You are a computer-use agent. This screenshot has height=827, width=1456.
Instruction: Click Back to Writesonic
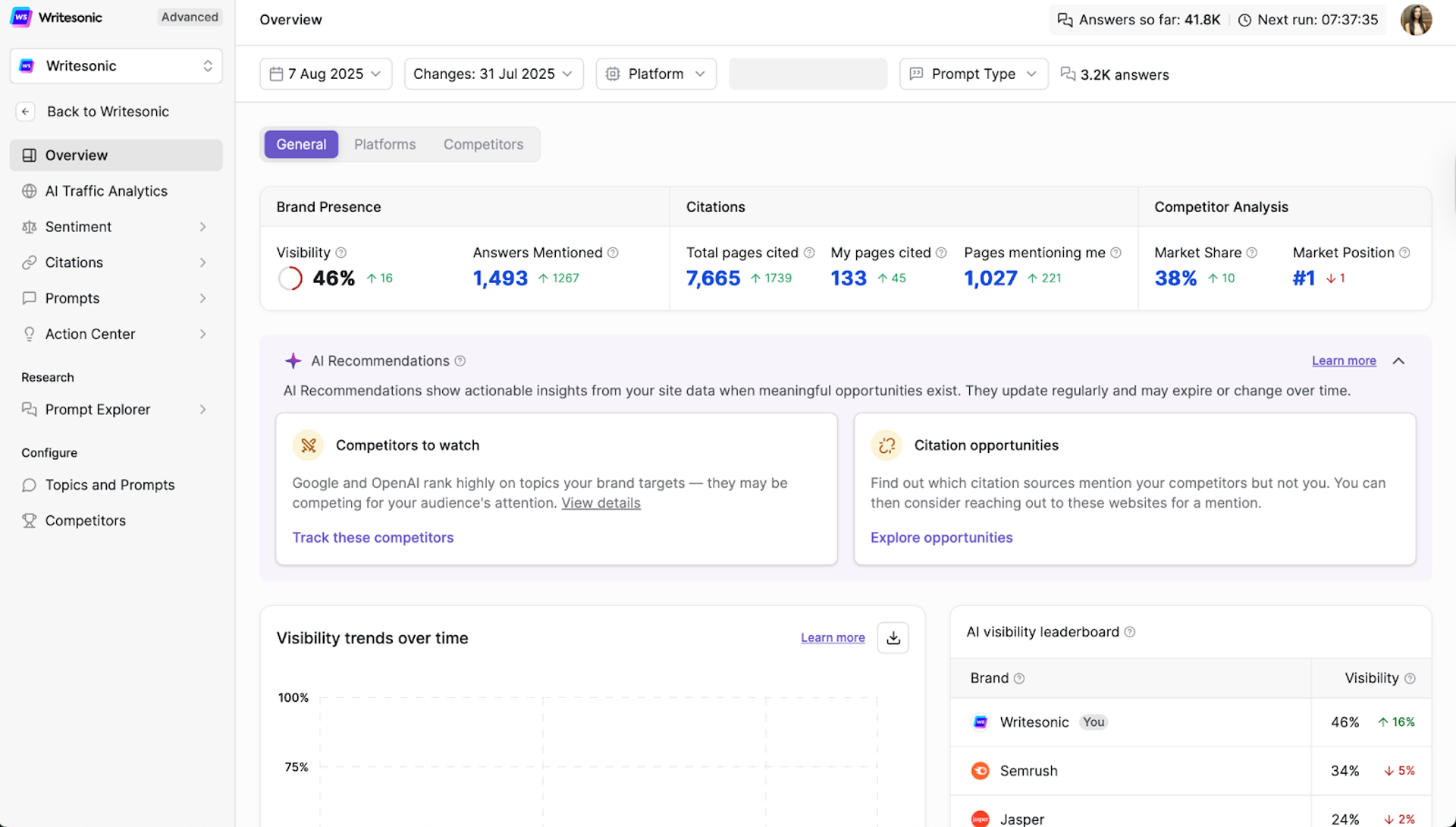[108, 112]
